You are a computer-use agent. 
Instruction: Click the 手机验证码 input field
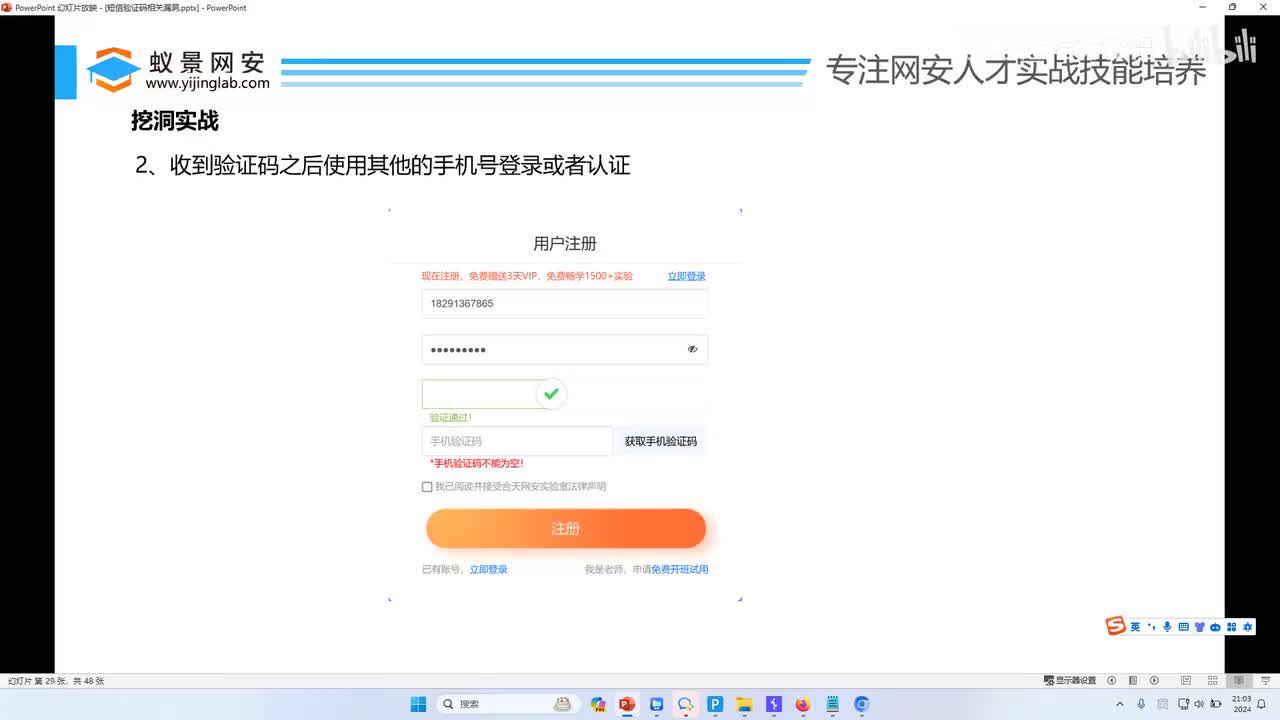(x=517, y=441)
